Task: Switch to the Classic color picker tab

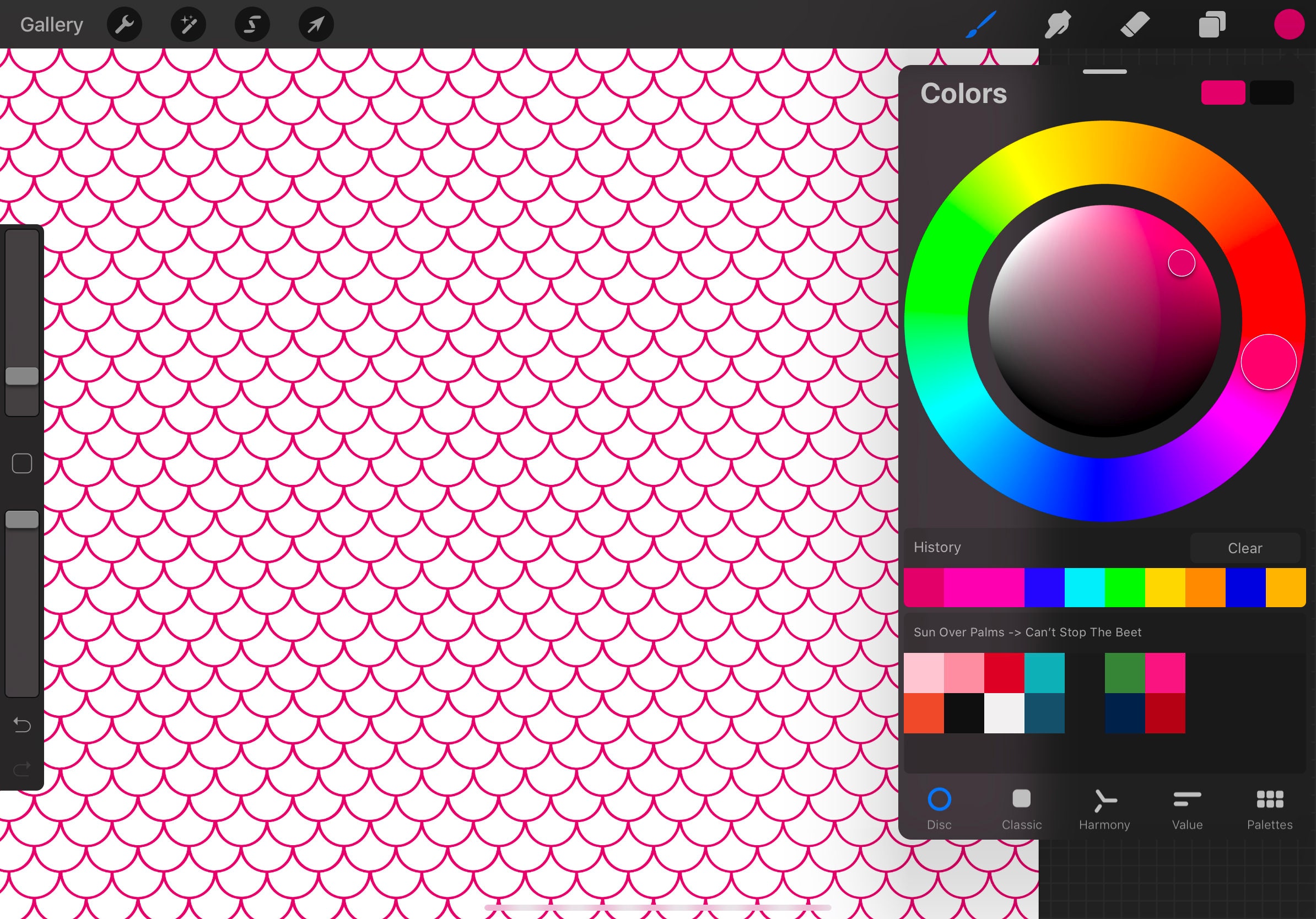Action: tap(1021, 808)
